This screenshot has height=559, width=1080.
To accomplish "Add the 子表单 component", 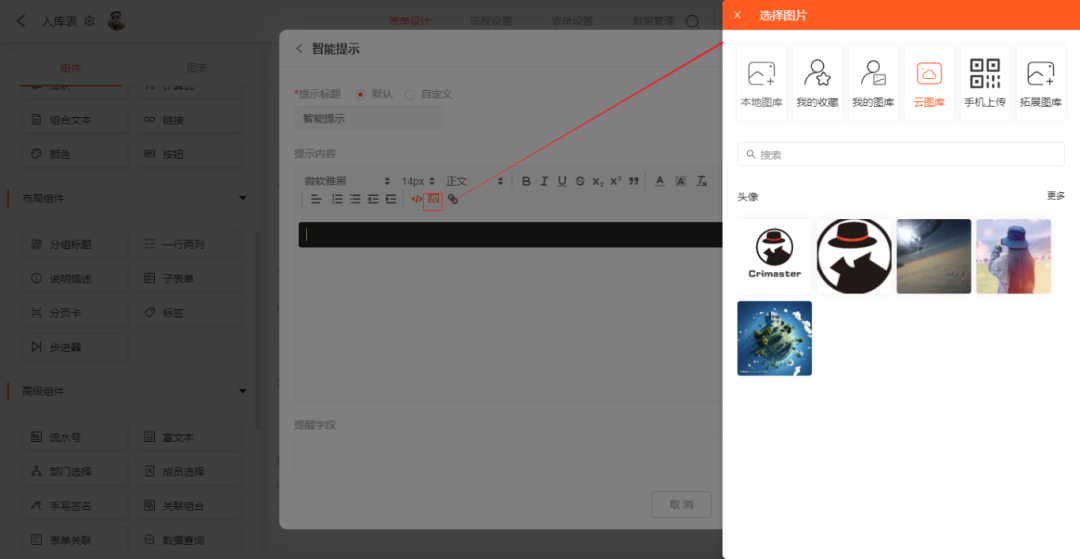I will point(189,278).
